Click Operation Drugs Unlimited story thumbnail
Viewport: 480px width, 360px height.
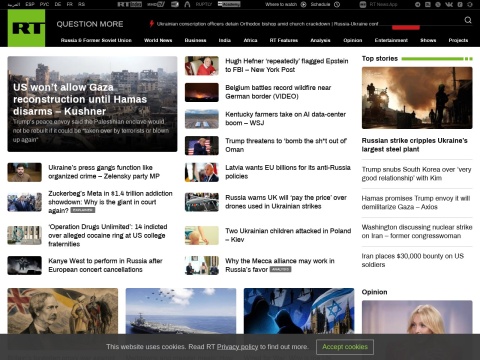click(25, 235)
